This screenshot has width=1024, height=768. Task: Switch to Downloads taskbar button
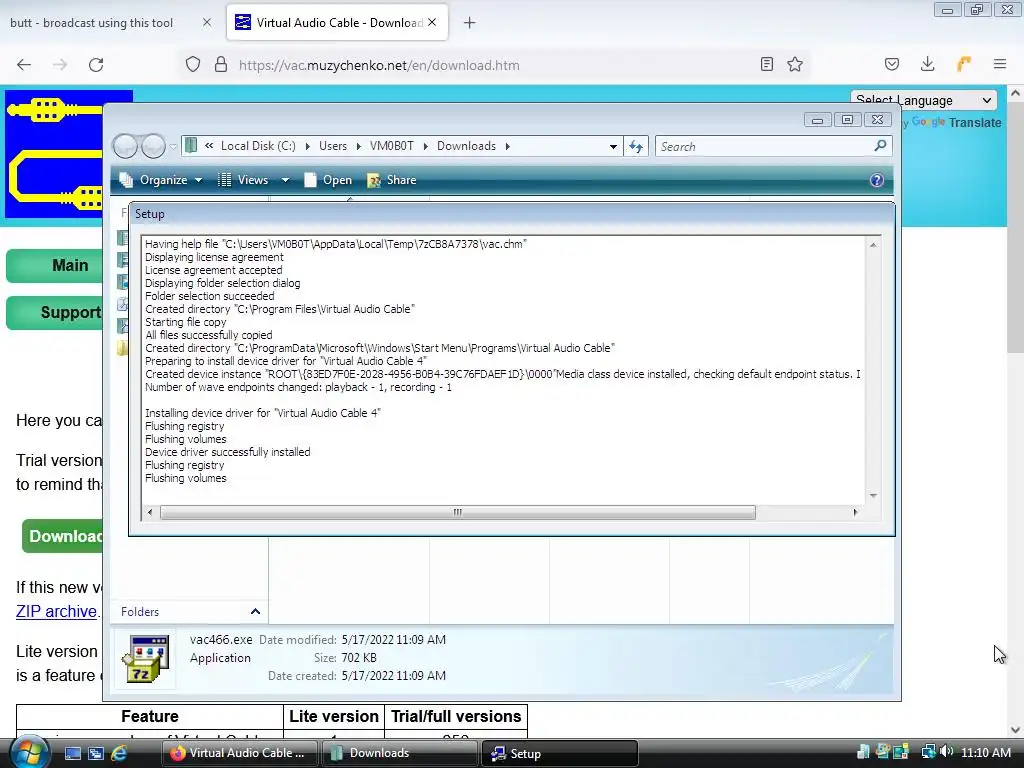[399, 753]
